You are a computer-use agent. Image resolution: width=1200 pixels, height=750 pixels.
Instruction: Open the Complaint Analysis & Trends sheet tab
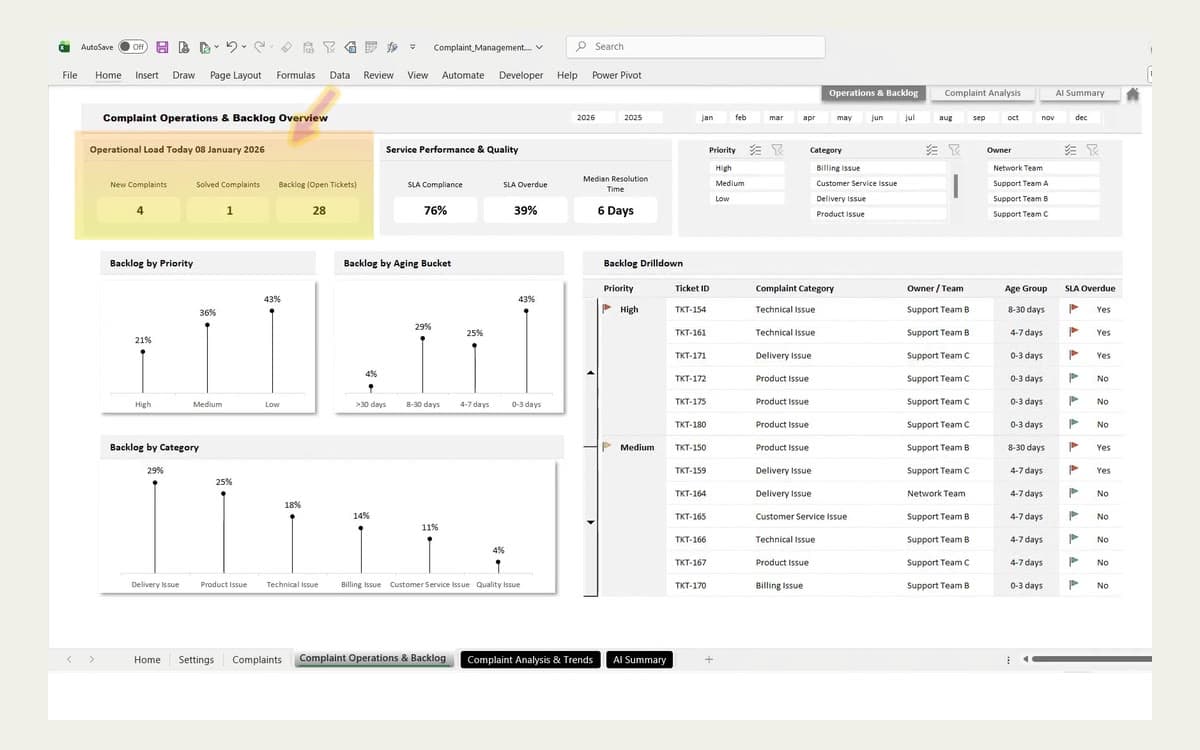[x=530, y=659]
